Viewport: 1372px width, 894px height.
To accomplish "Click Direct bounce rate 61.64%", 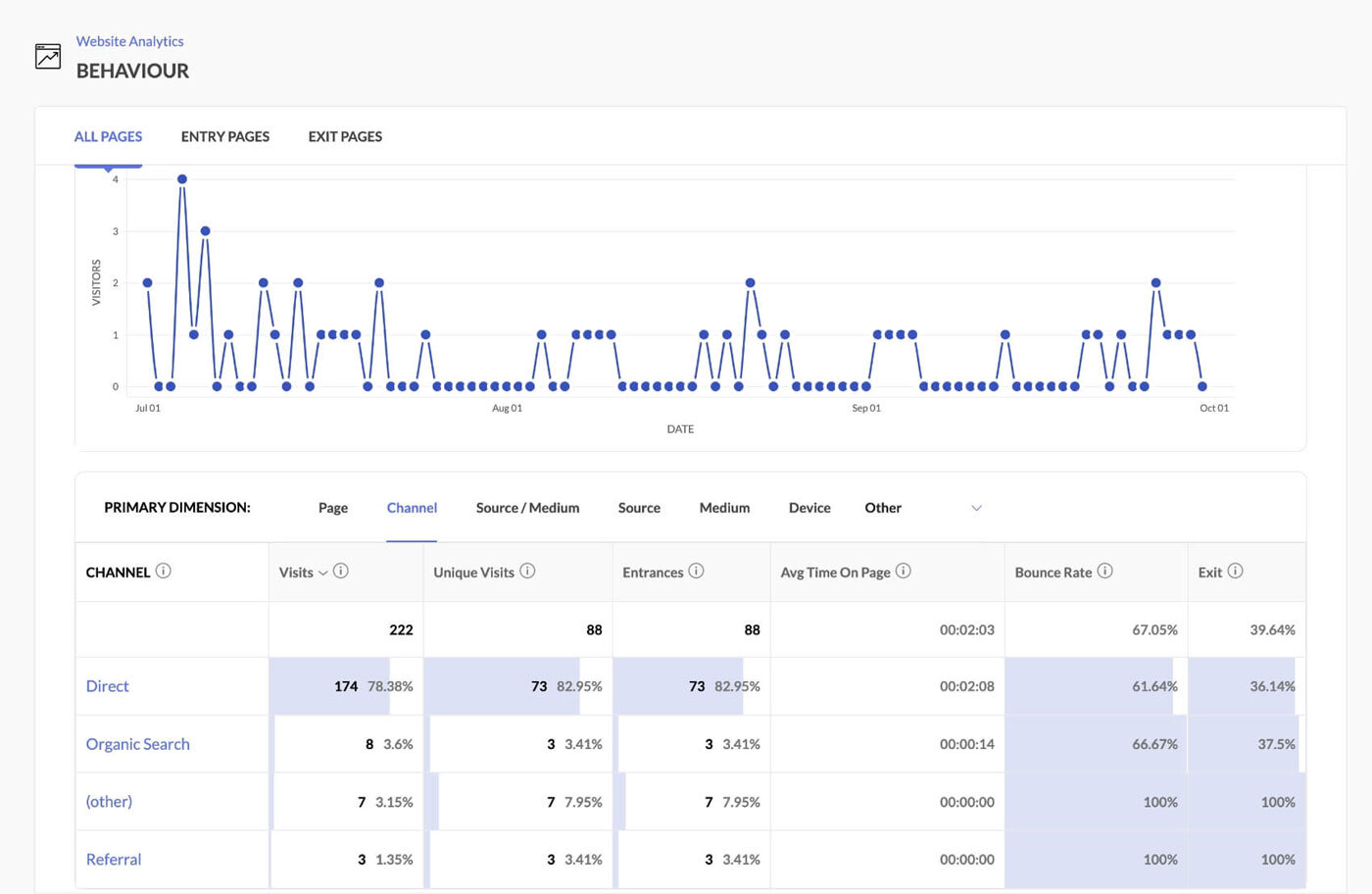I will click(1154, 686).
